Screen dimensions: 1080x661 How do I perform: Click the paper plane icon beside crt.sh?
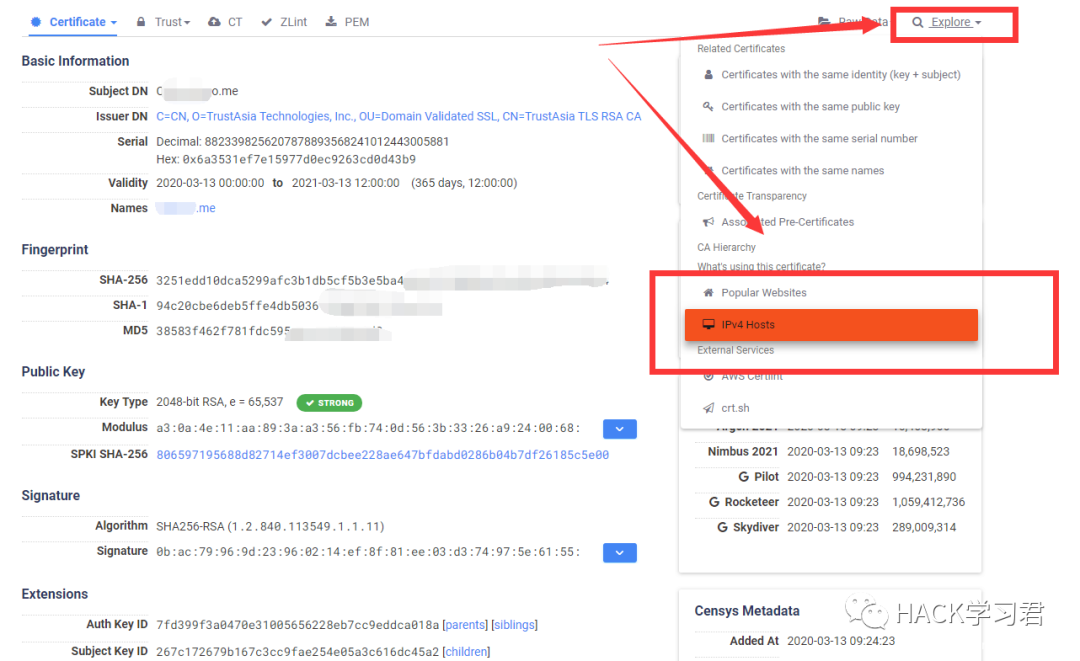708,408
